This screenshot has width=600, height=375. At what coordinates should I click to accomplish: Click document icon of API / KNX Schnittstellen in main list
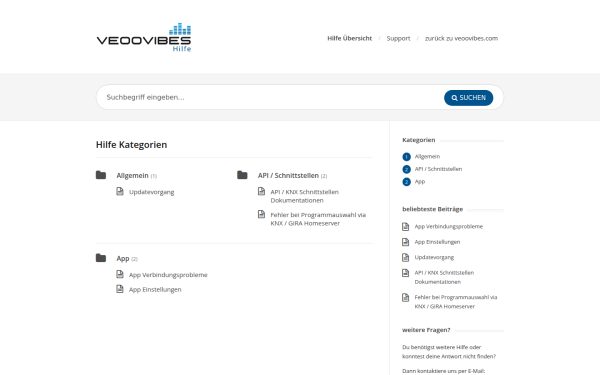261,191
